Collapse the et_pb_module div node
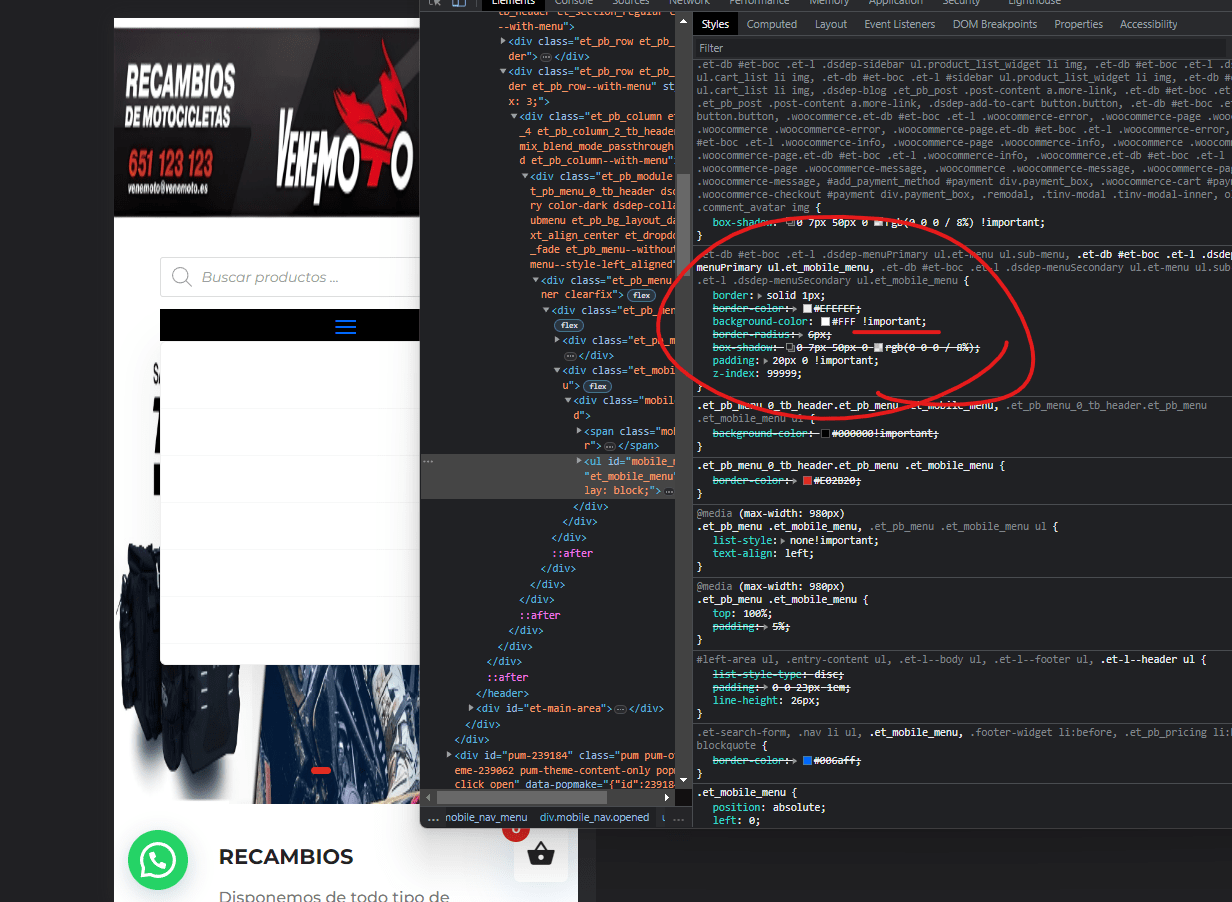This screenshot has height=902, width=1232. pos(526,177)
